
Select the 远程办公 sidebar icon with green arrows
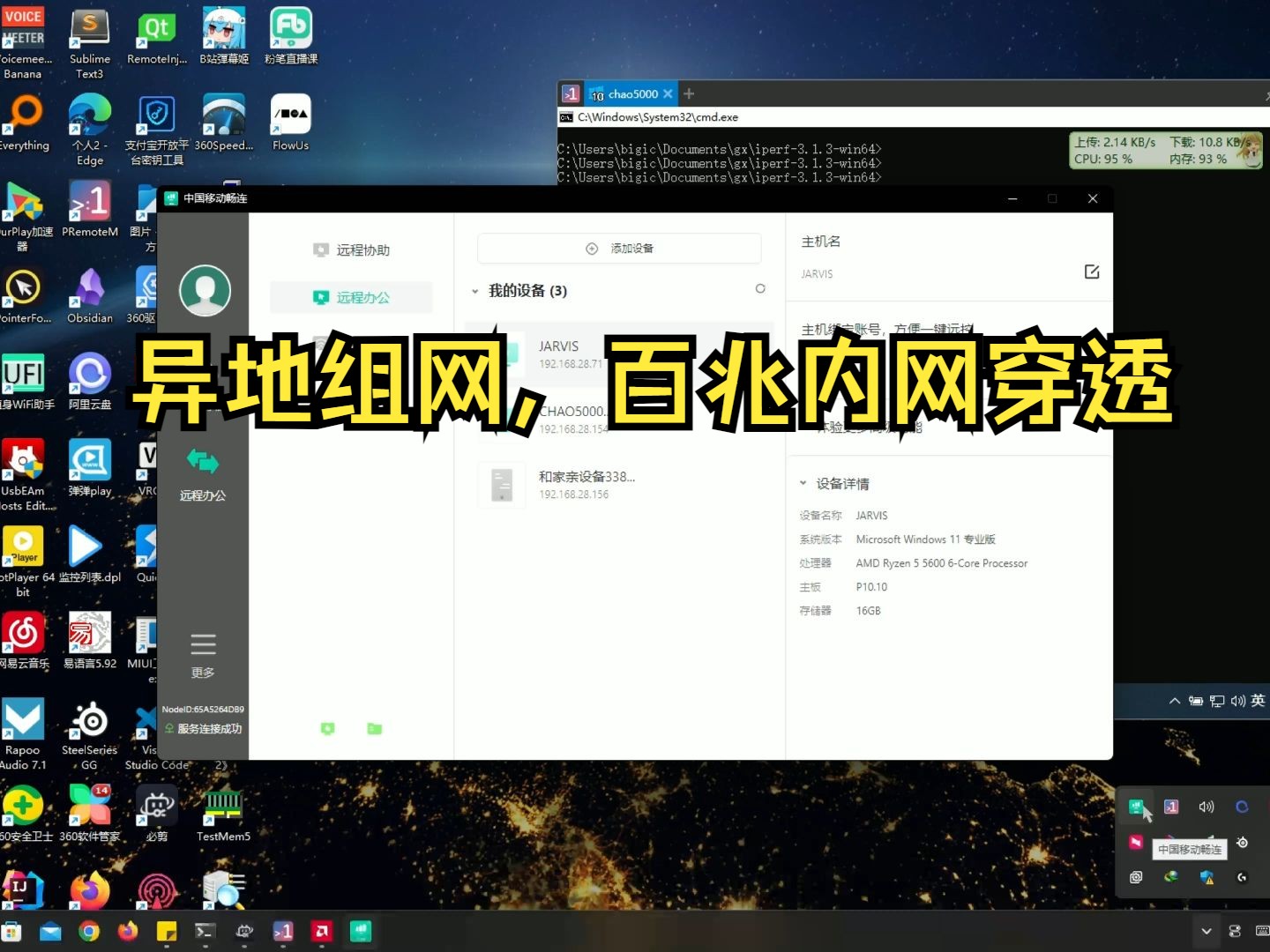203,462
